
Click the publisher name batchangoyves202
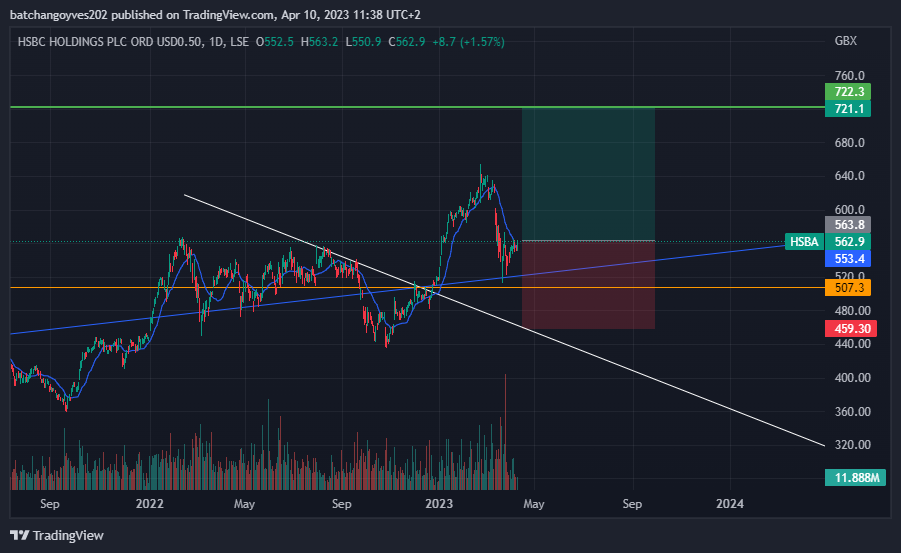[x=59, y=15]
